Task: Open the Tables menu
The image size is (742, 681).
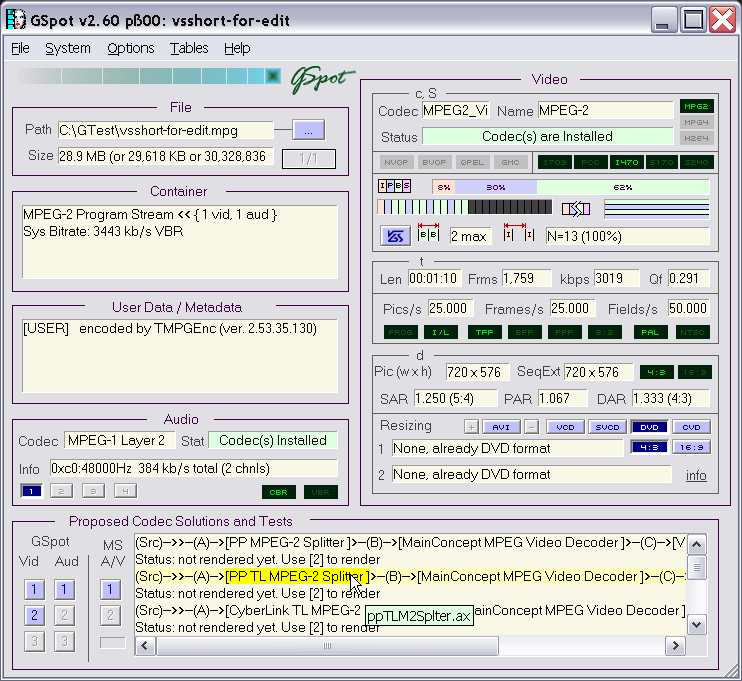Action: 189,48
